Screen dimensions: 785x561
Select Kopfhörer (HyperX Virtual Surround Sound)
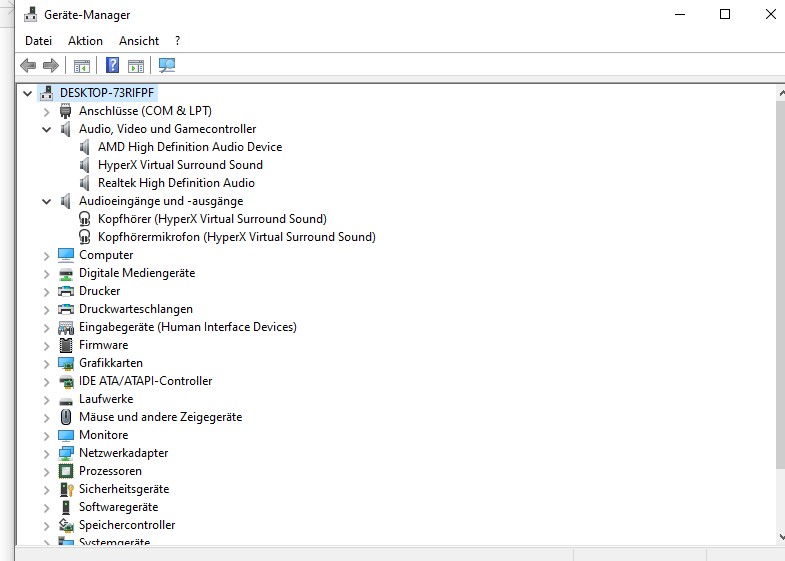tap(212, 219)
